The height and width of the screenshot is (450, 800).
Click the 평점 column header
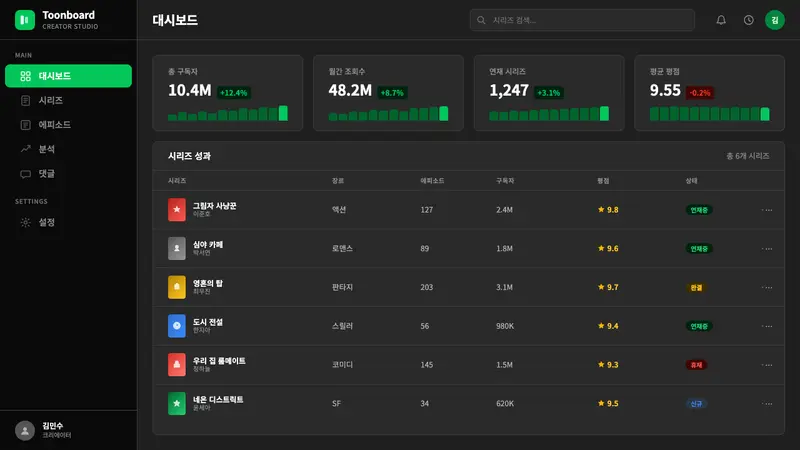(x=603, y=181)
